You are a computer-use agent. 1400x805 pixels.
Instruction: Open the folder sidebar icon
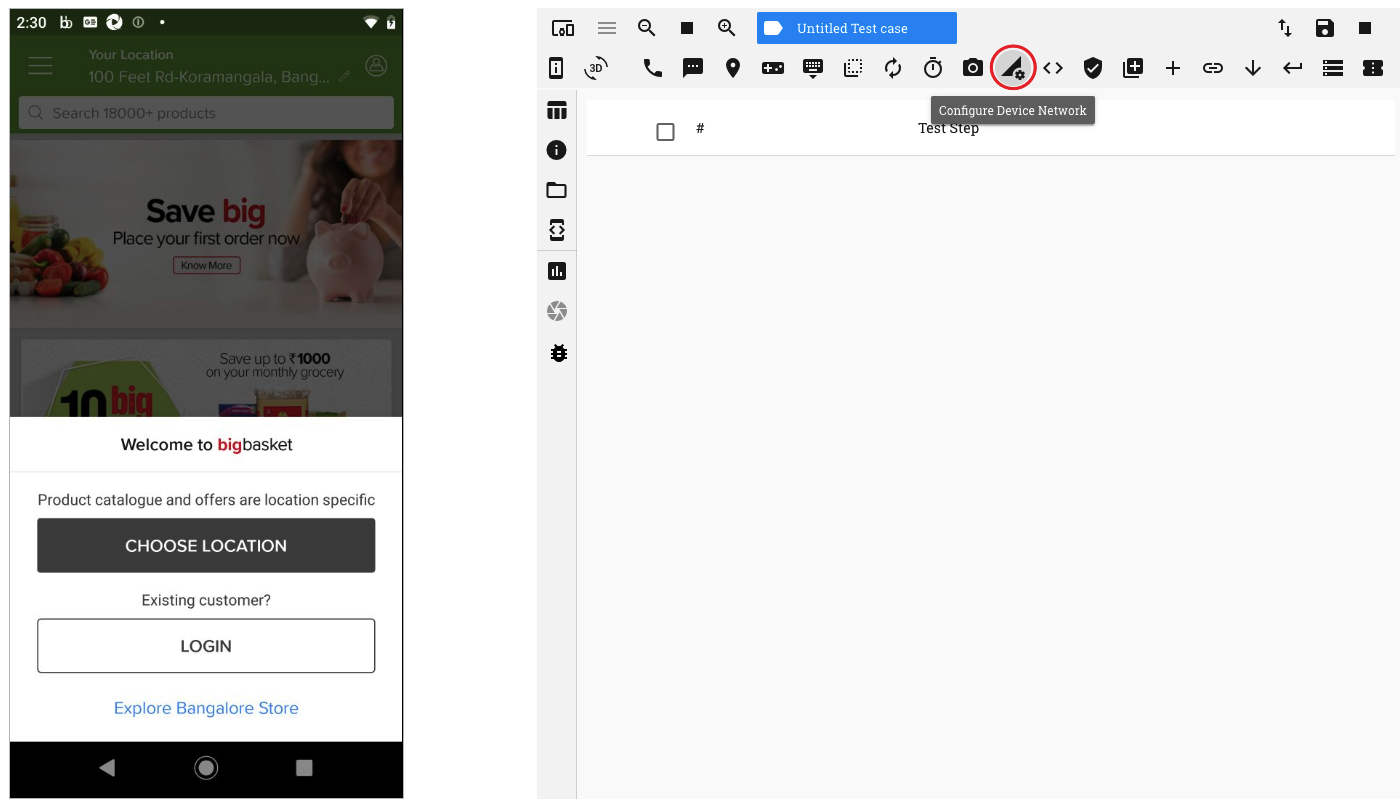557,190
